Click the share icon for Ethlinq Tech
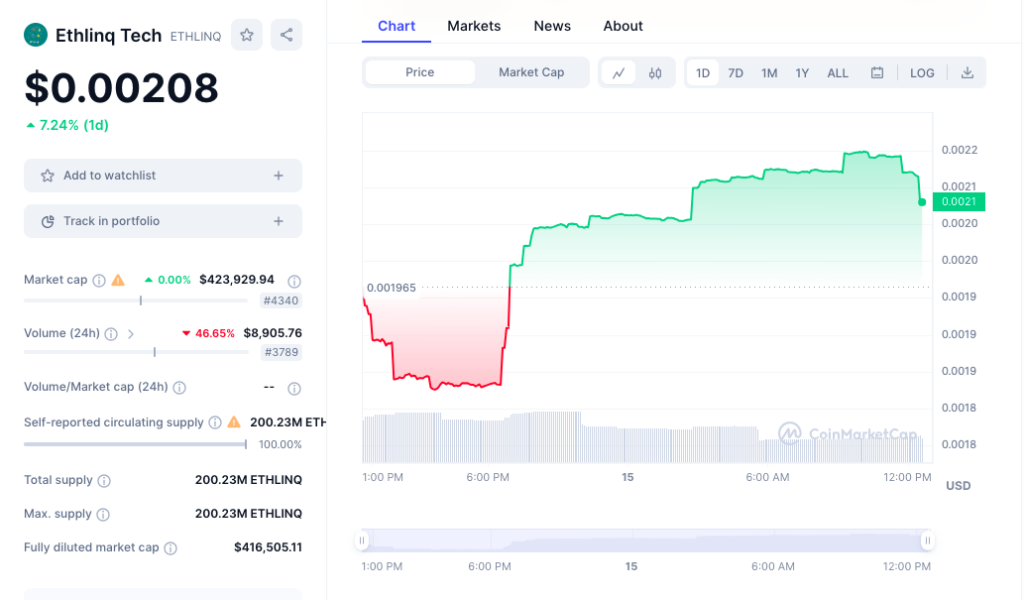Screen dimensions: 1024x600 point(287,34)
